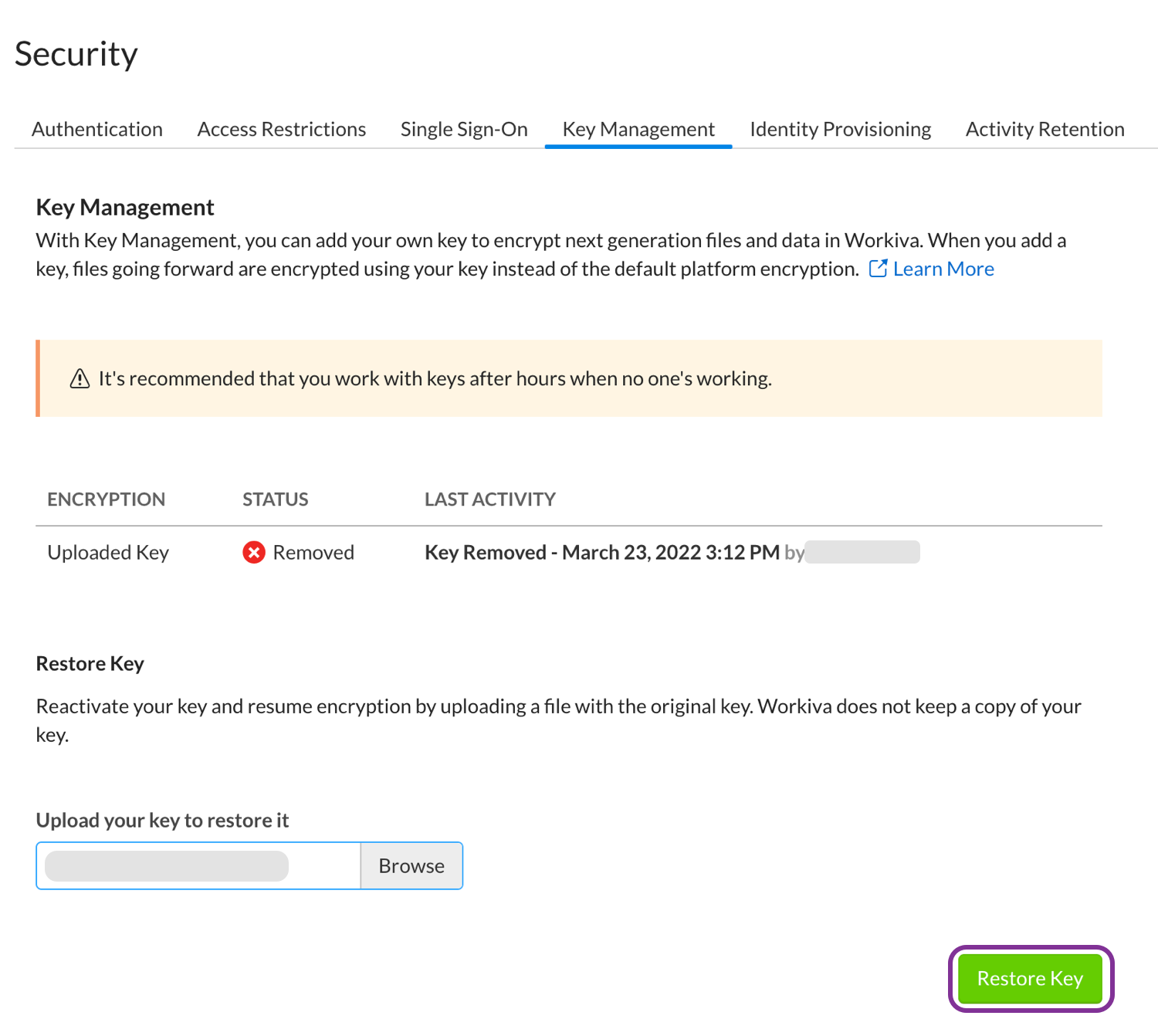Screen dimensions: 1158x1036
Task: Click the red Removed status icon
Action: point(254,553)
